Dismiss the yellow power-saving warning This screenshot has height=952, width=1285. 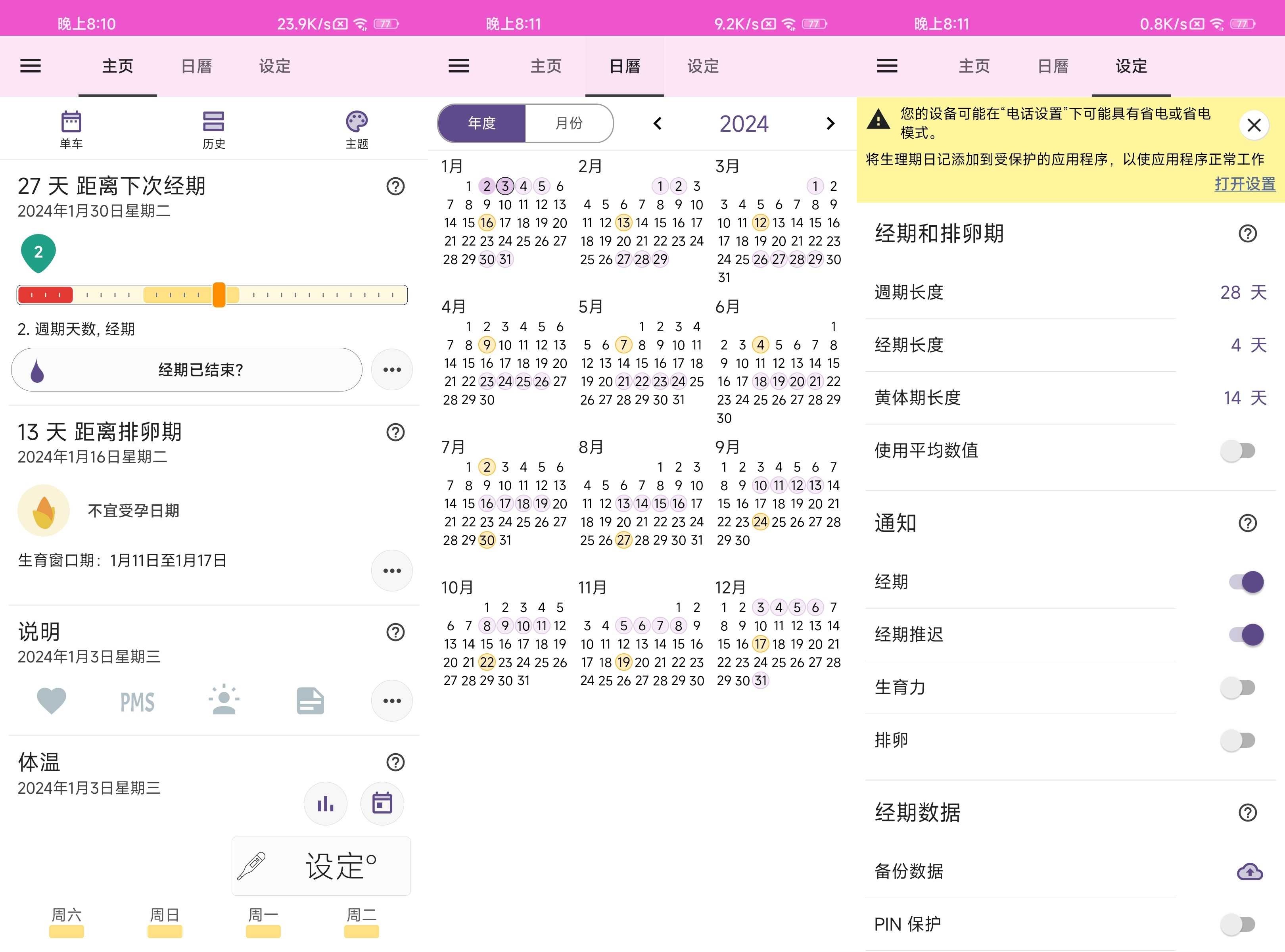coord(1254,125)
